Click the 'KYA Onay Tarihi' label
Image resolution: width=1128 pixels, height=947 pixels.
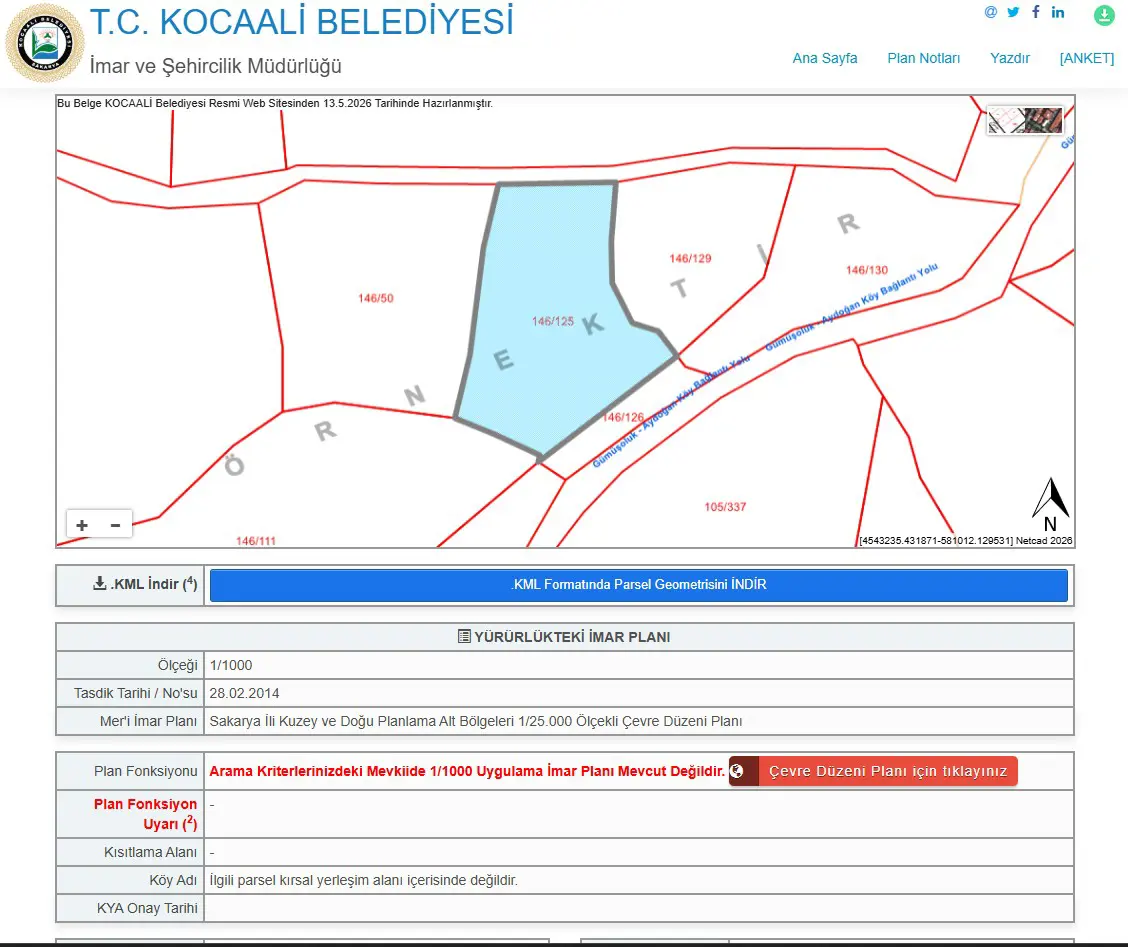tap(147, 908)
